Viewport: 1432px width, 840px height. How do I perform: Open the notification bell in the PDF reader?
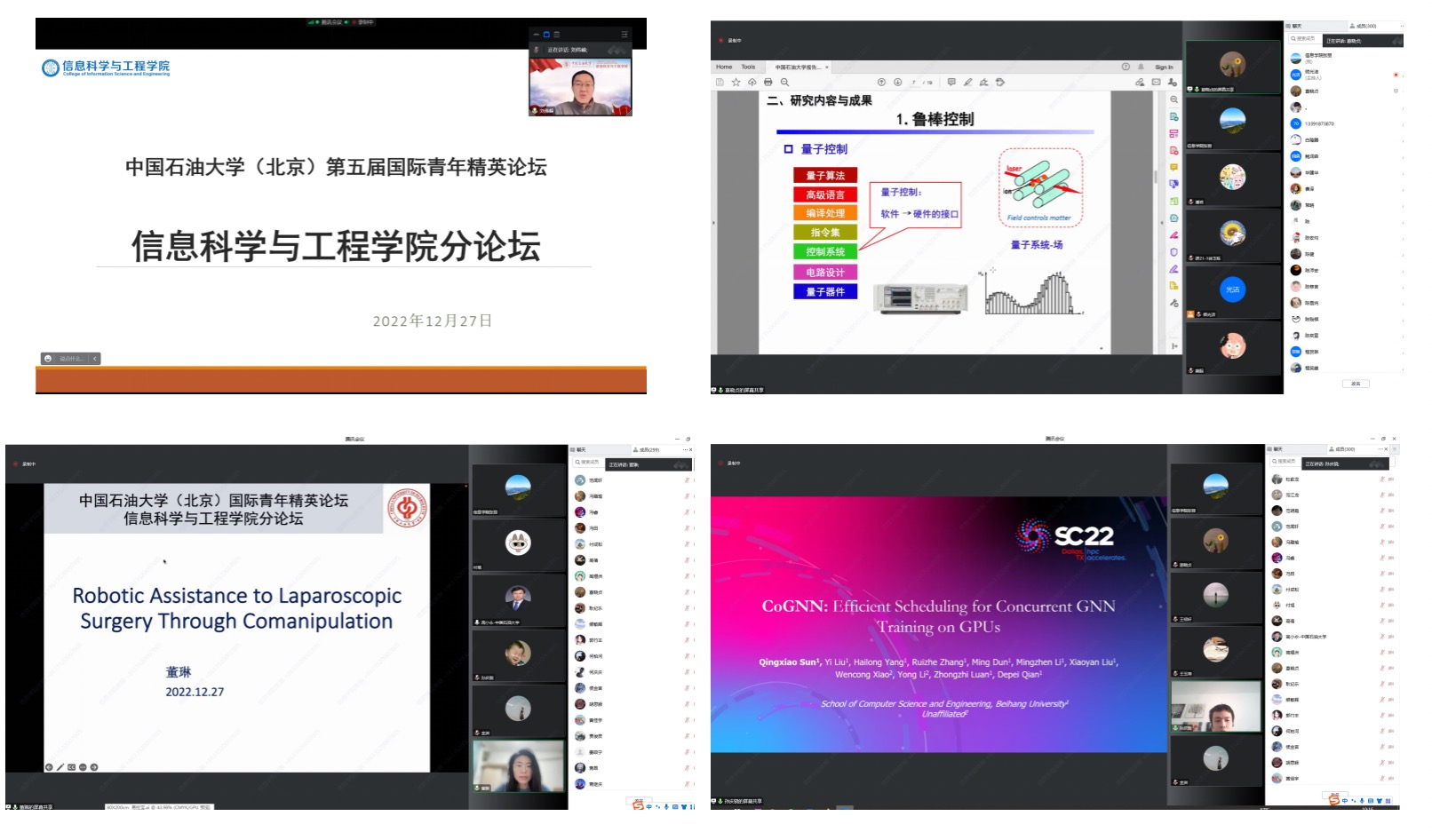tap(1141, 67)
